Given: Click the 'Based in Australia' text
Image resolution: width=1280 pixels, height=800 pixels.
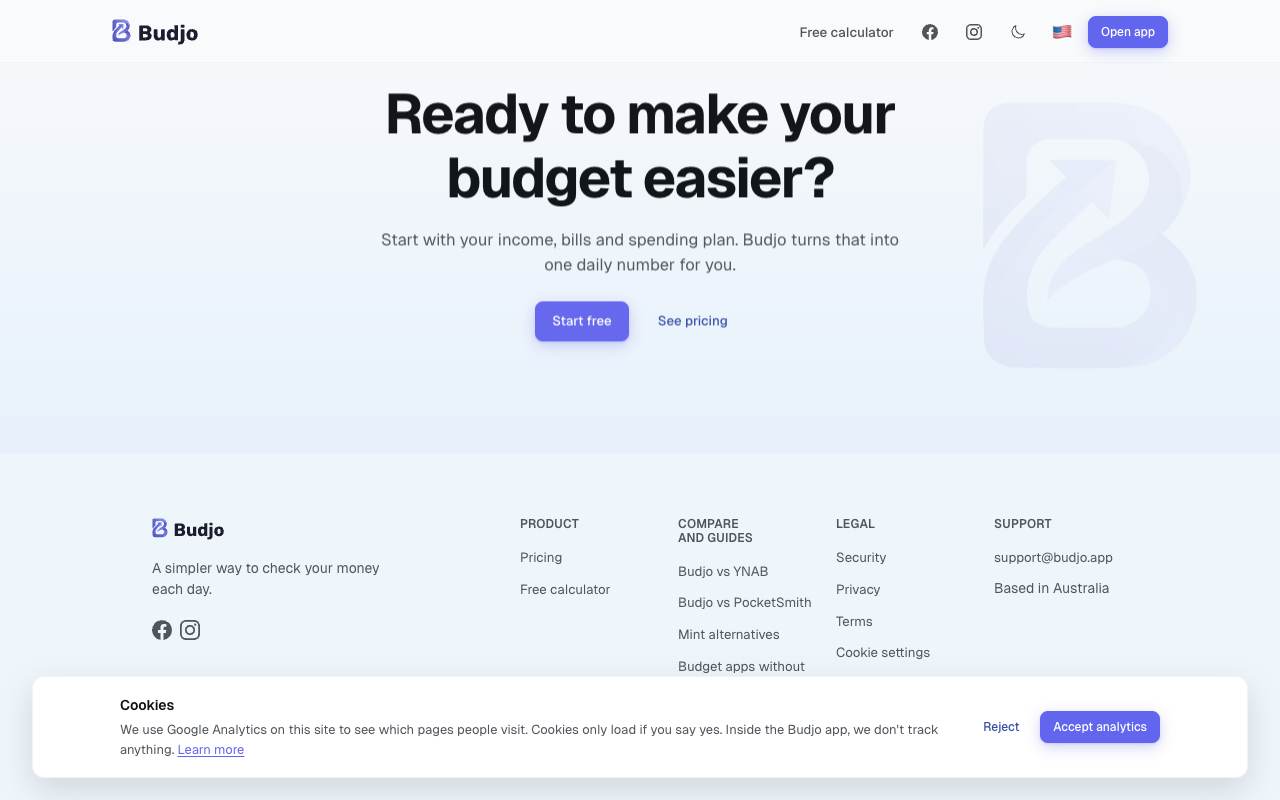Looking at the screenshot, I should 1052,589.
